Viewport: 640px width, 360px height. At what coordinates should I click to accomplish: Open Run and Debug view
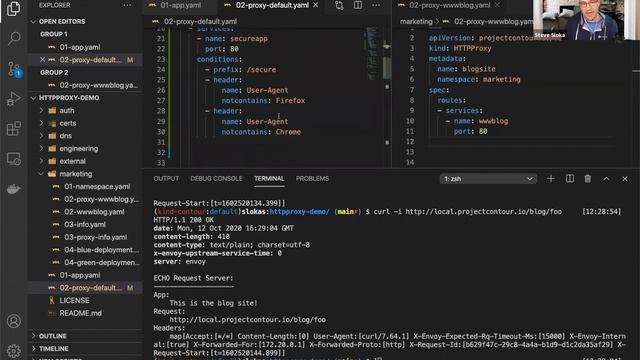(x=13, y=99)
